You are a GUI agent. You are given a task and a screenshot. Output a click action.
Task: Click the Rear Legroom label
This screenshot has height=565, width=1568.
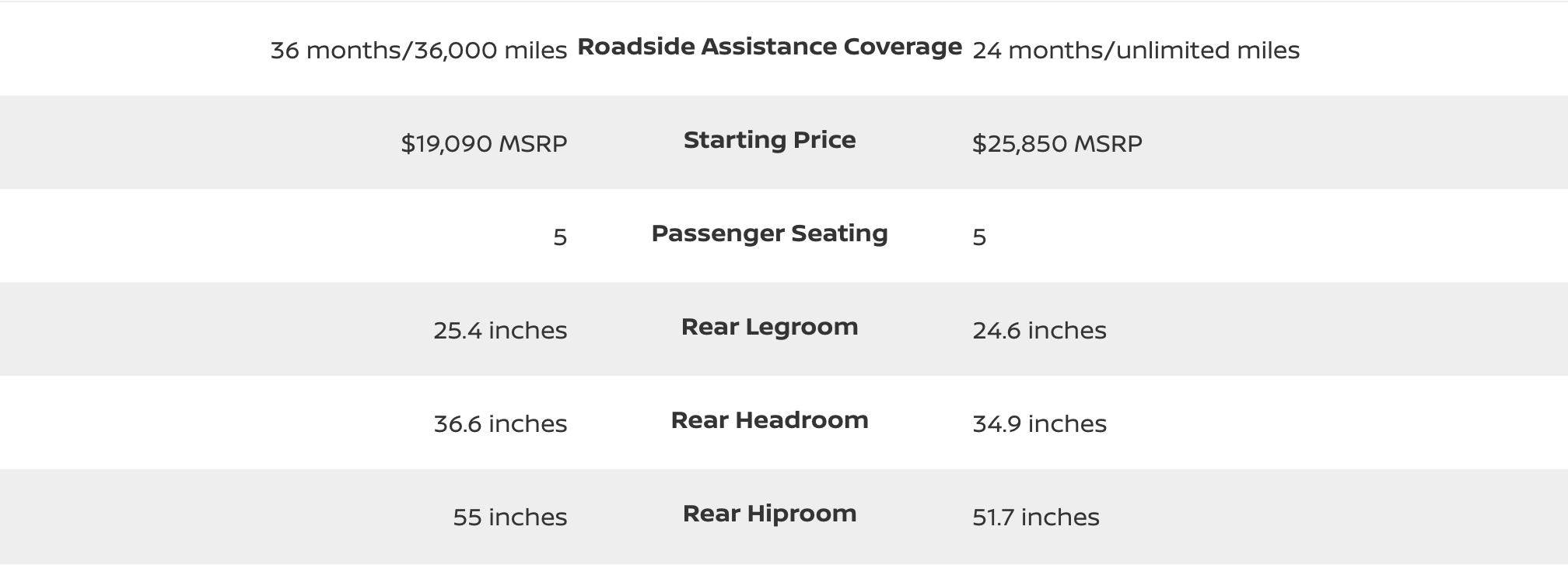coord(769,328)
